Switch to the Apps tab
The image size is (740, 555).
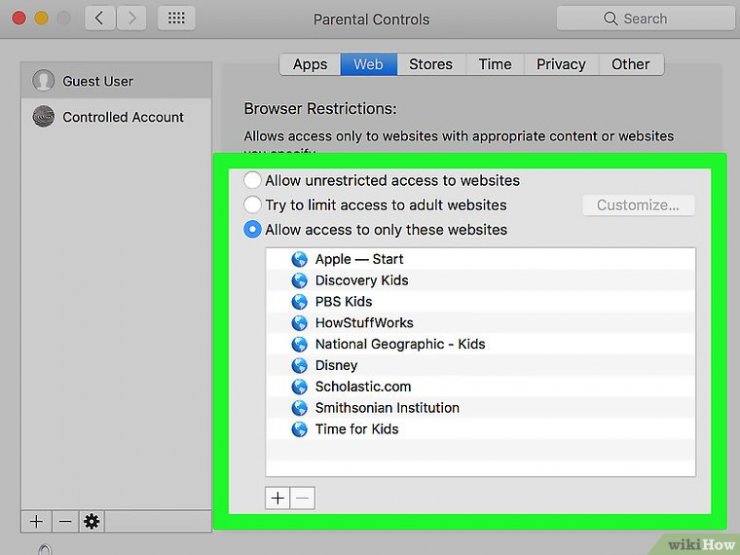click(x=310, y=64)
